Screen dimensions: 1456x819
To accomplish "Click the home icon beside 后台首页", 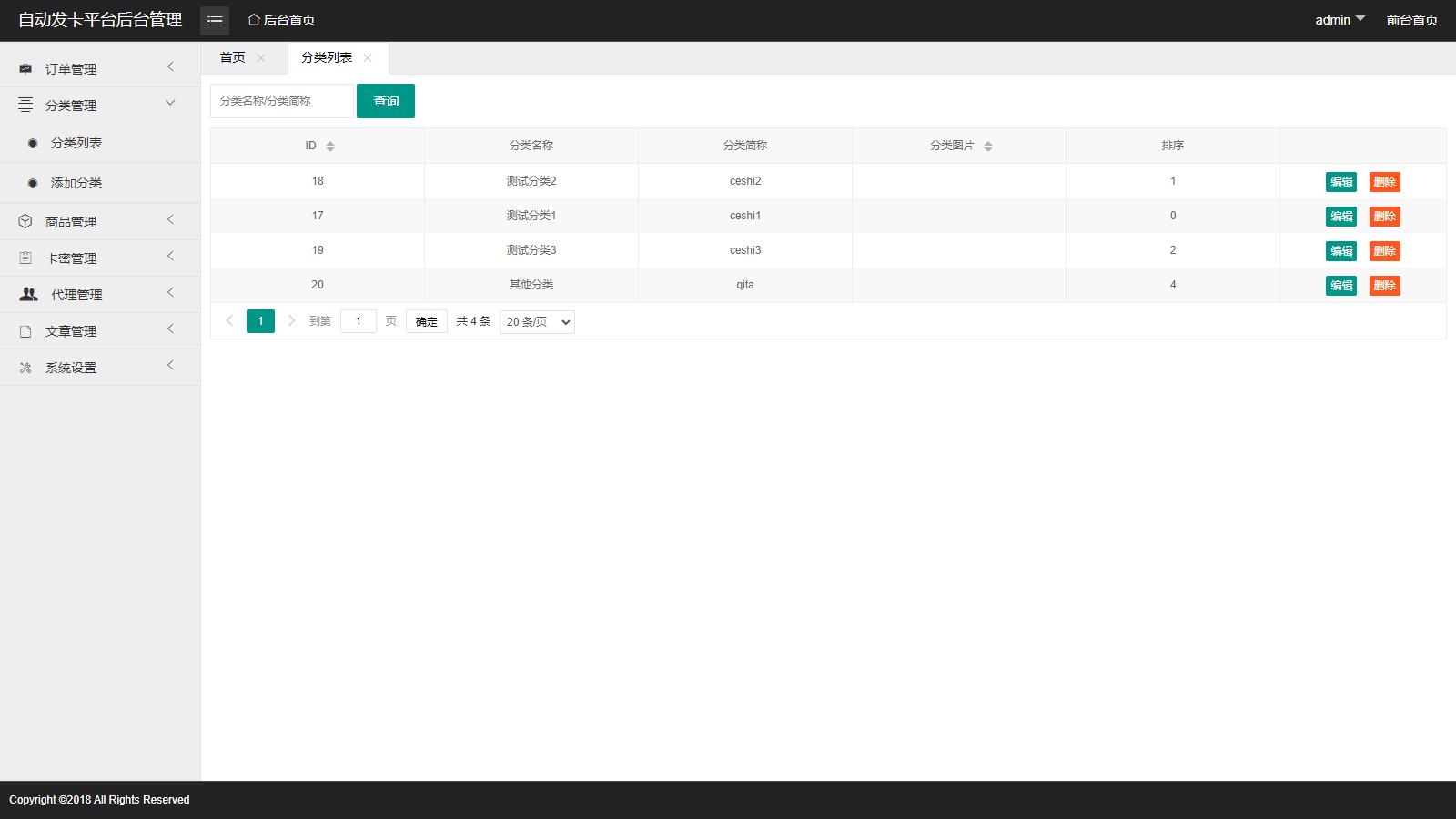I will 254,20.
